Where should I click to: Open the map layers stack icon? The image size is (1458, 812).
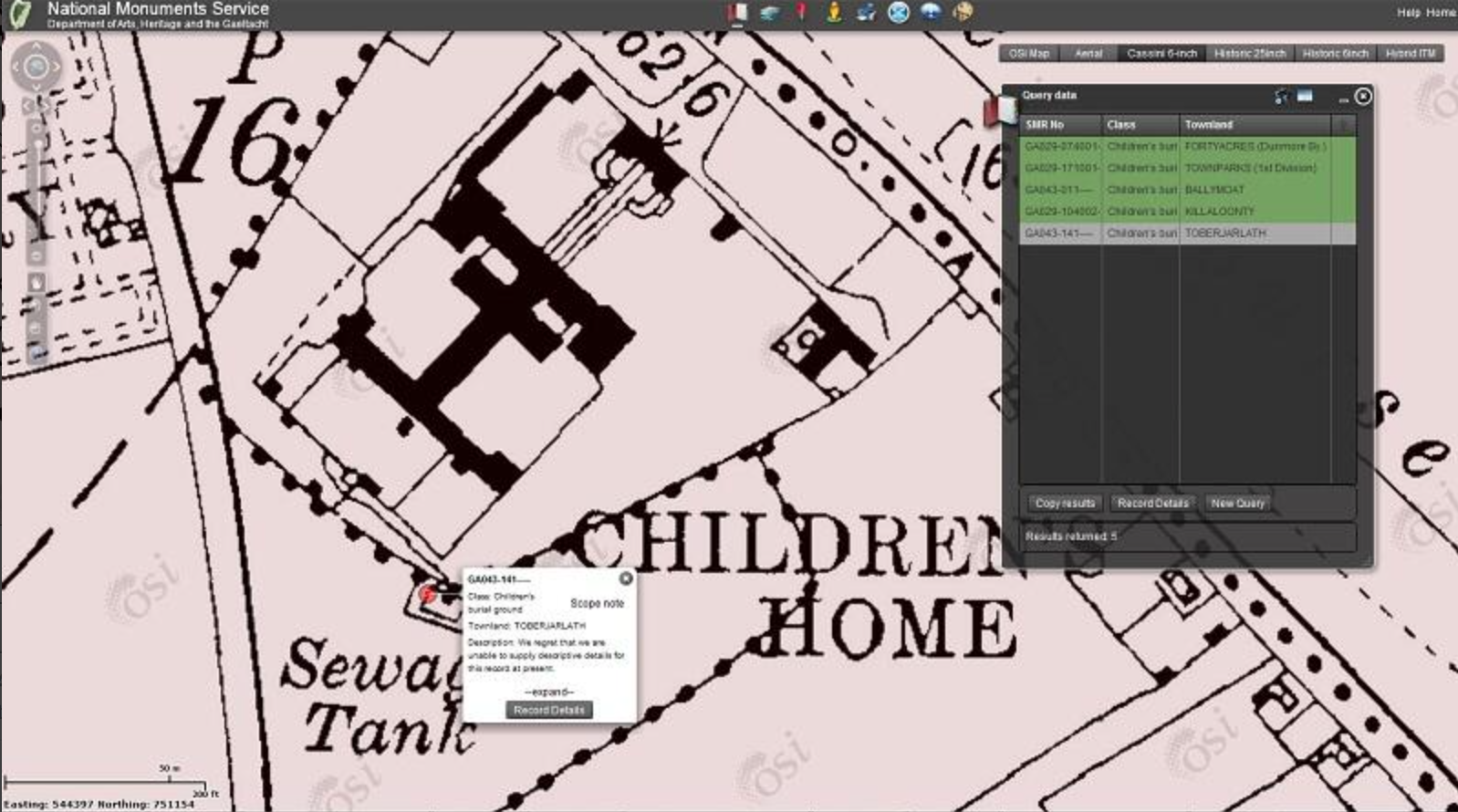coord(769,12)
